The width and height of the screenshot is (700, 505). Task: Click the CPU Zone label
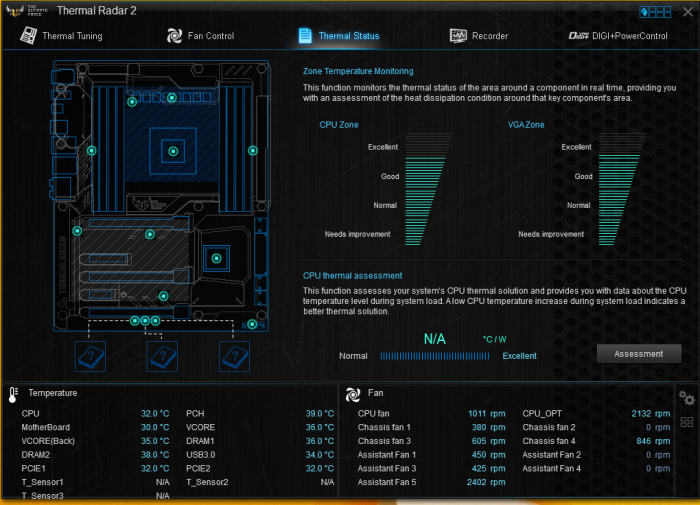pos(339,125)
